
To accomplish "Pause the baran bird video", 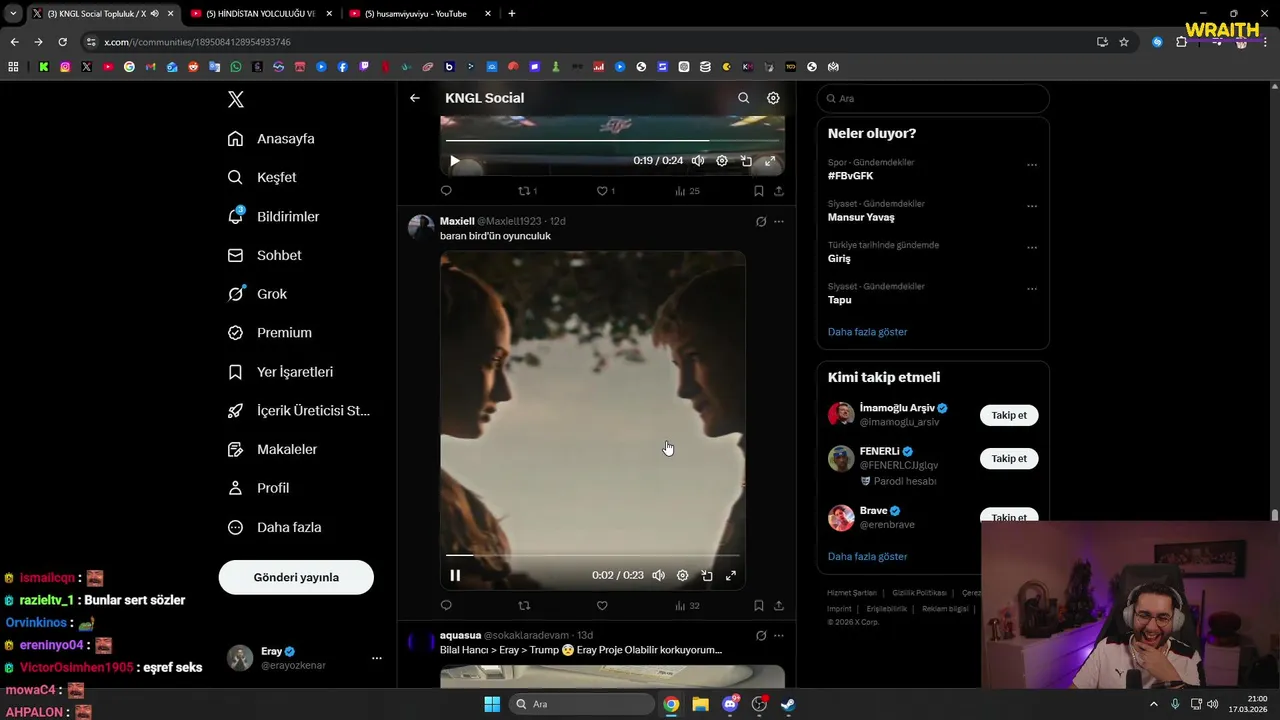I will pyautogui.click(x=455, y=575).
